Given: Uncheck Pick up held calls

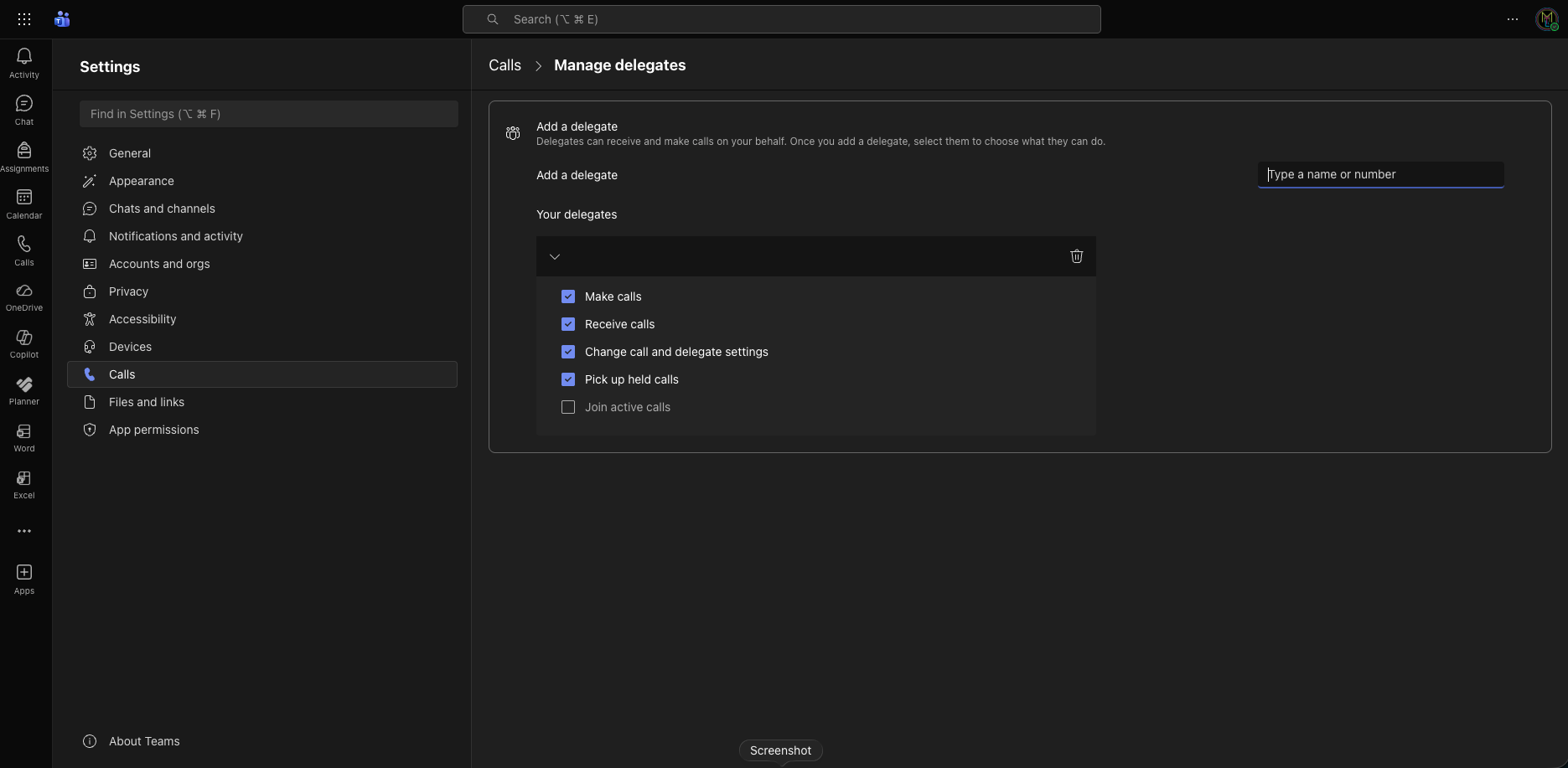Looking at the screenshot, I should point(568,379).
